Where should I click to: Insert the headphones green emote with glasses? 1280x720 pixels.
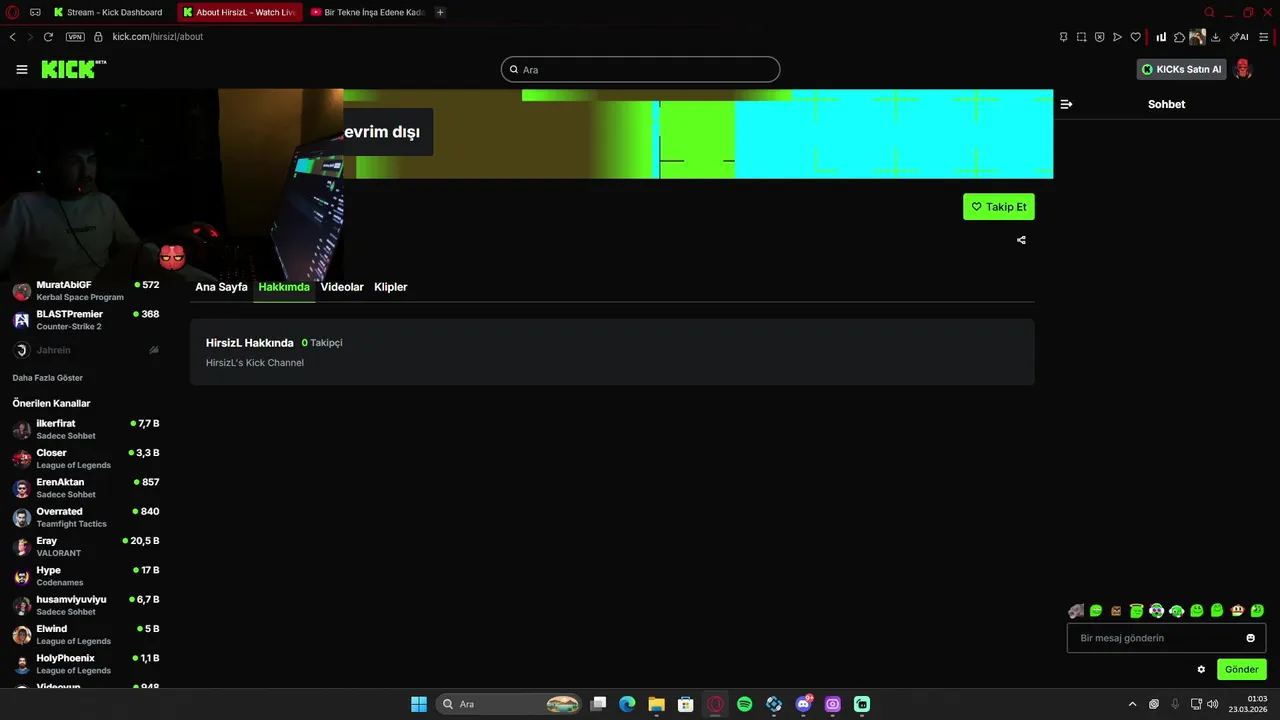(1157, 610)
